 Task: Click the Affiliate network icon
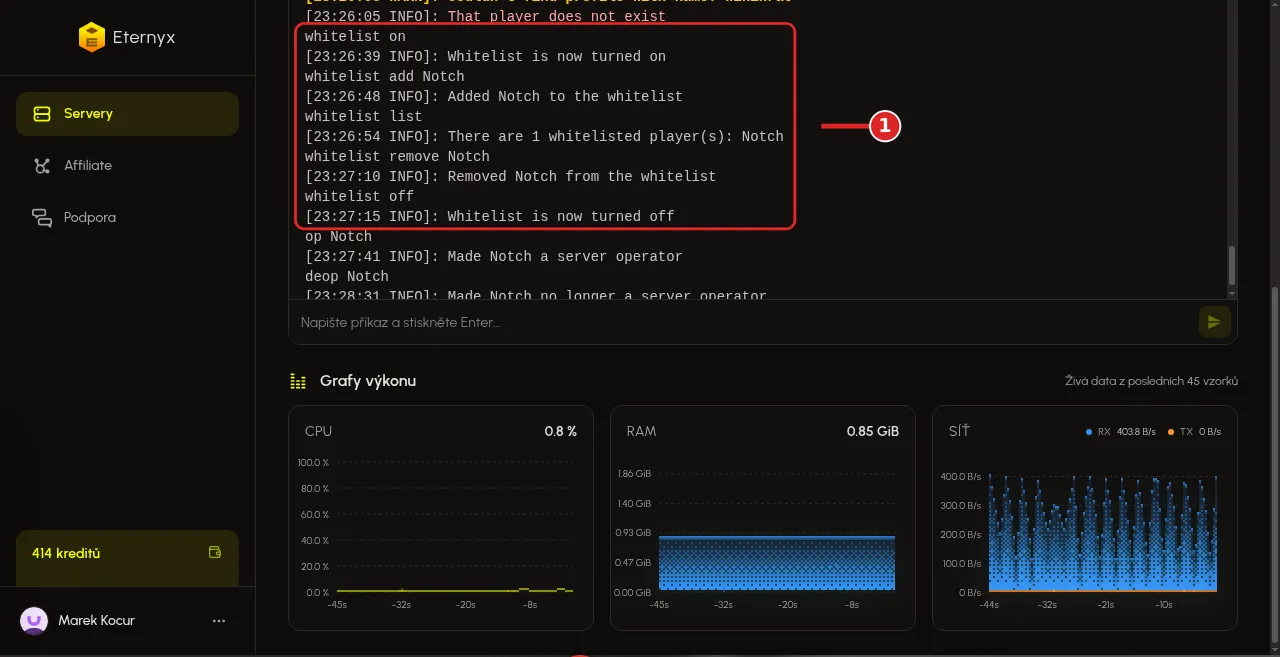pos(42,166)
